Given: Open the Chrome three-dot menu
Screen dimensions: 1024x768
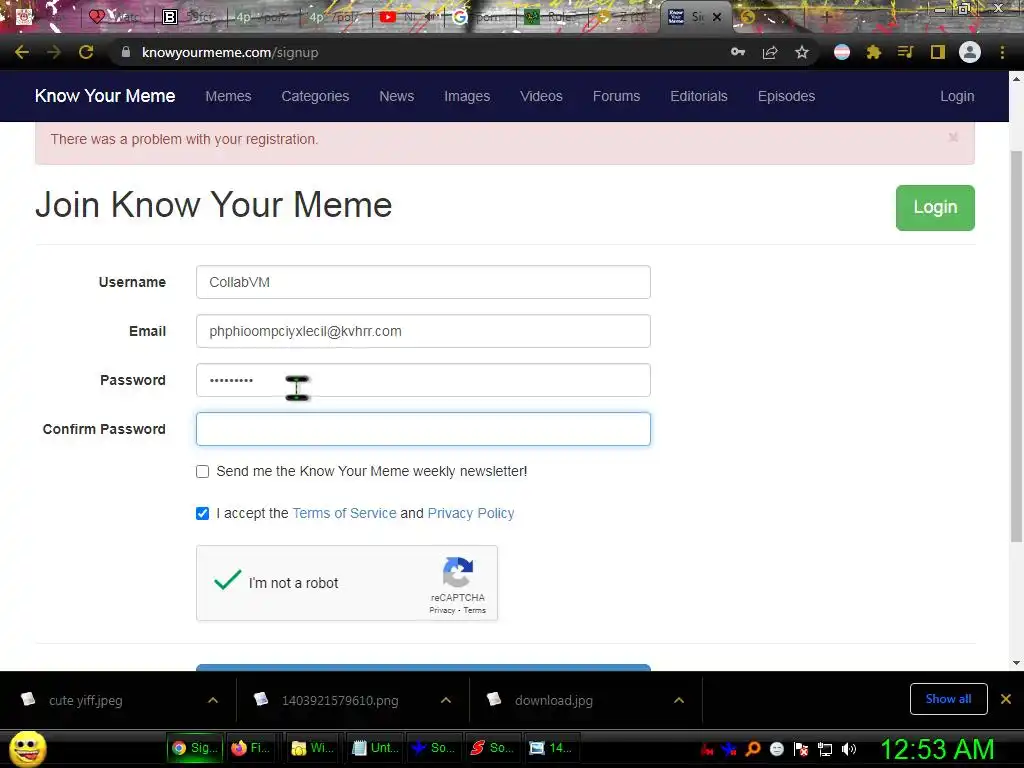Looking at the screenshot, I should coord(1002,52).
